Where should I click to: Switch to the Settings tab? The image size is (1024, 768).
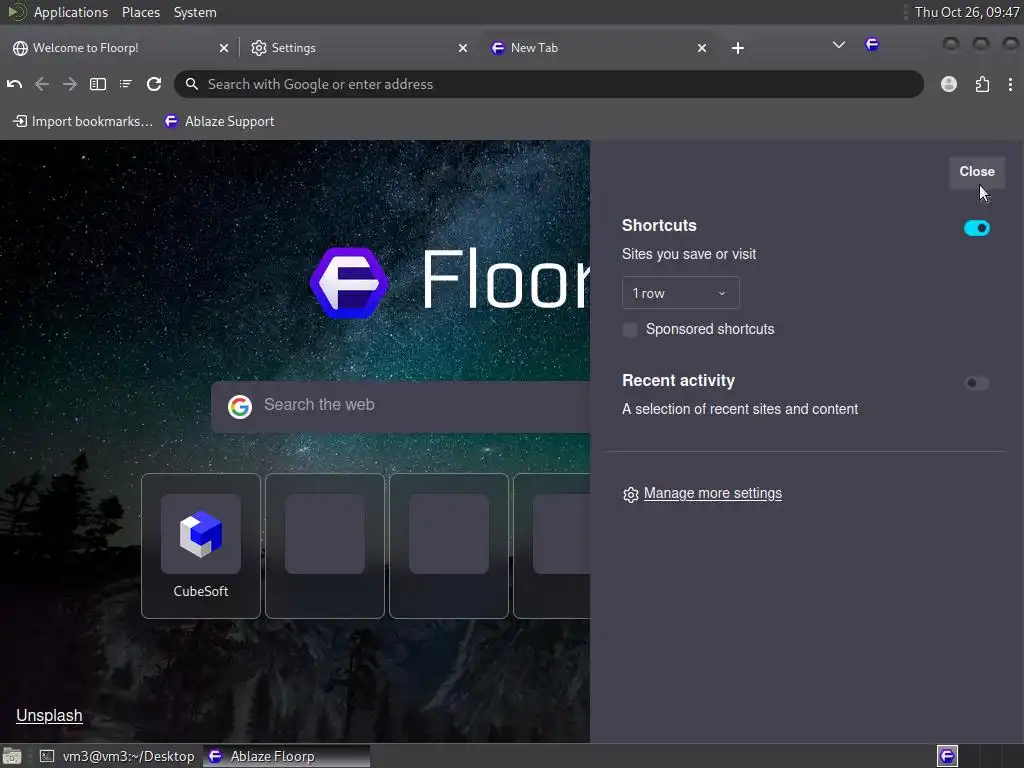359,48
